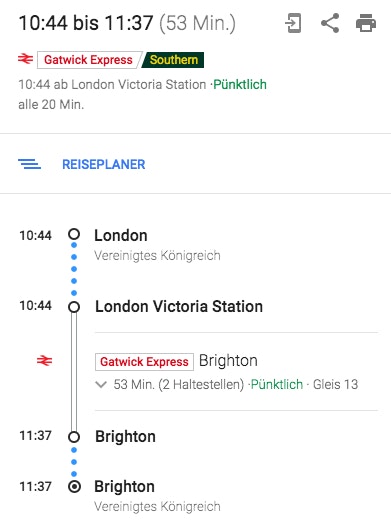Click the send to phone icon

pos(293,23)
